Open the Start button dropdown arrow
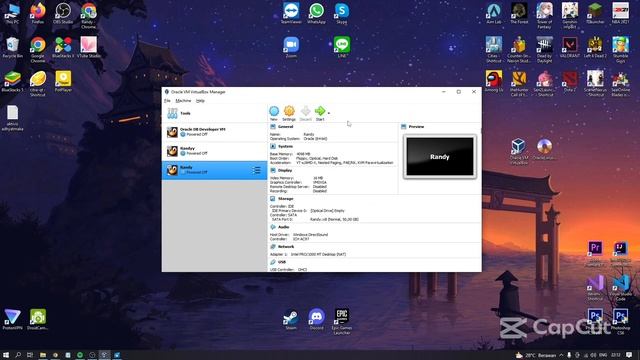 tap(329, 113)
